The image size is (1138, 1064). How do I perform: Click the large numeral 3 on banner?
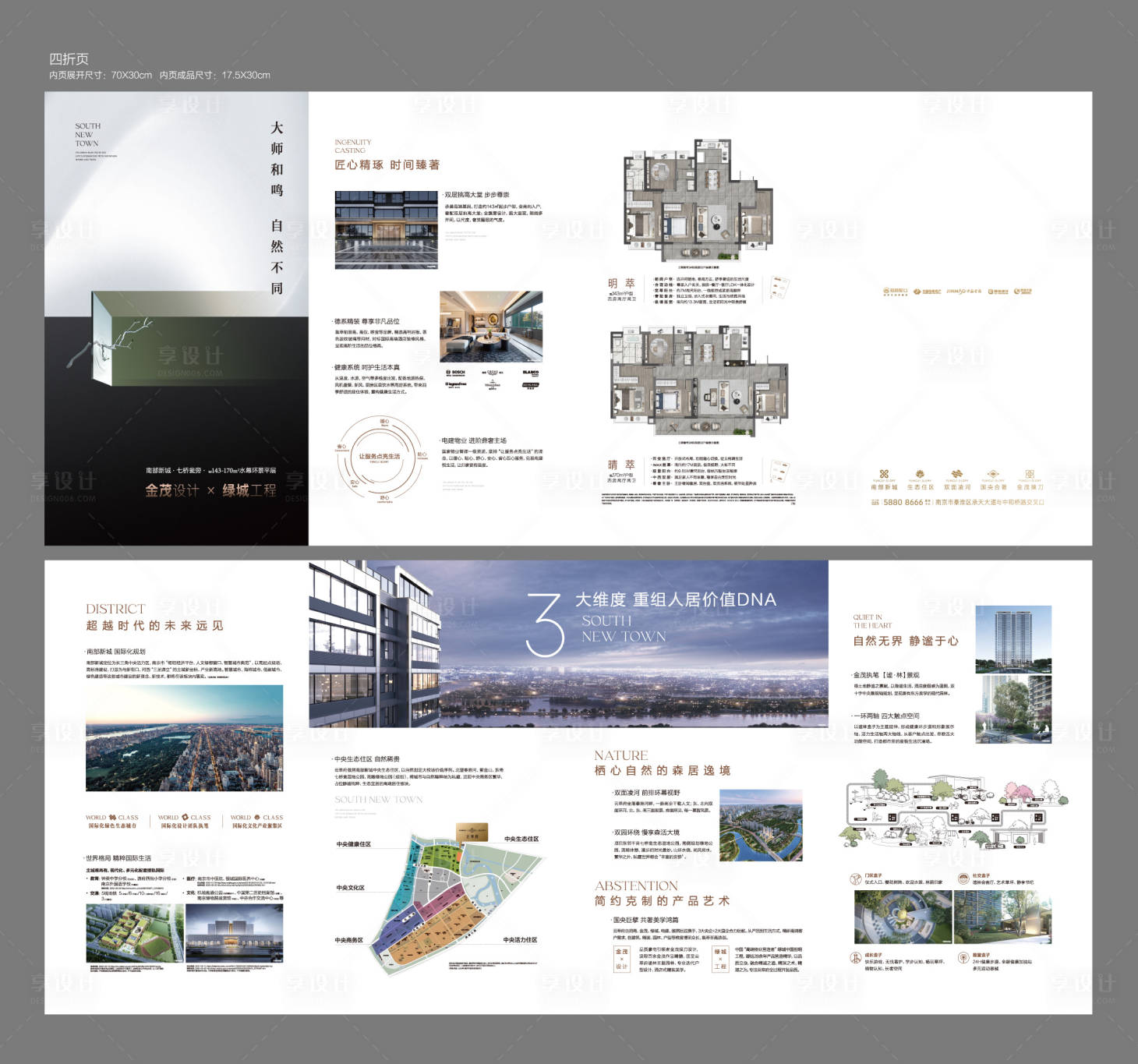point(544,624)
